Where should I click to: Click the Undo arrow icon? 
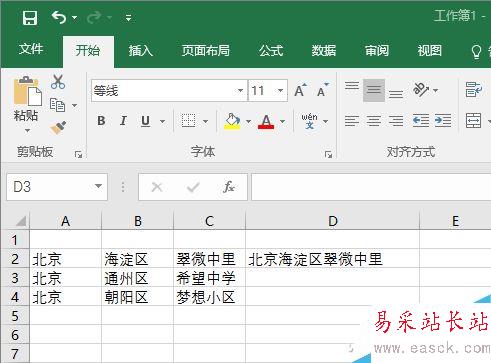tap(59, 17)
